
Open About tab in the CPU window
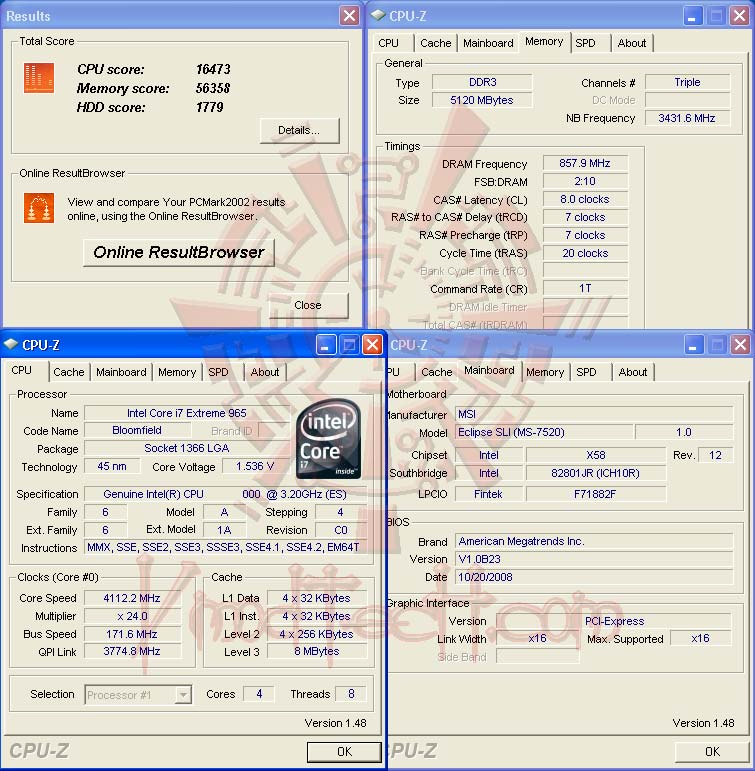[x=265, y=372]
